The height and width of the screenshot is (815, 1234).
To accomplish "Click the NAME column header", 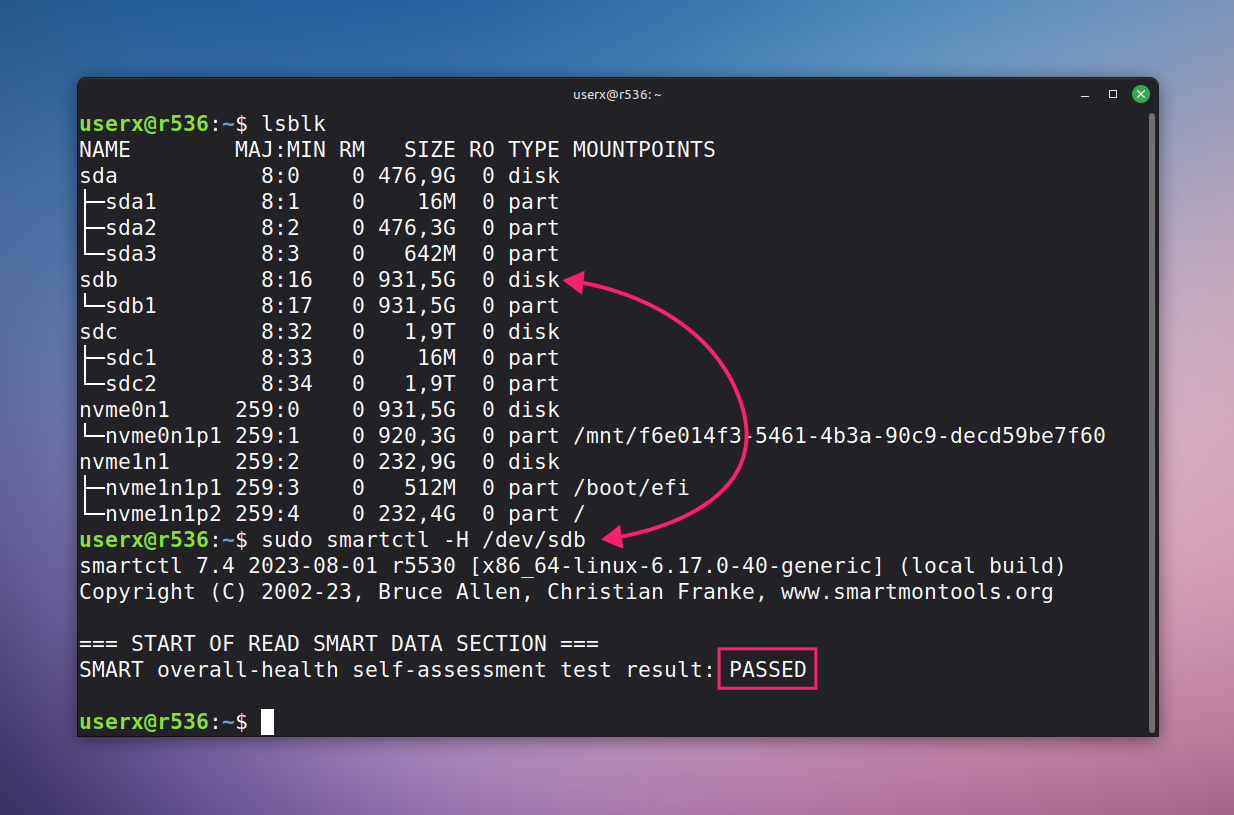I will [105, 150].
